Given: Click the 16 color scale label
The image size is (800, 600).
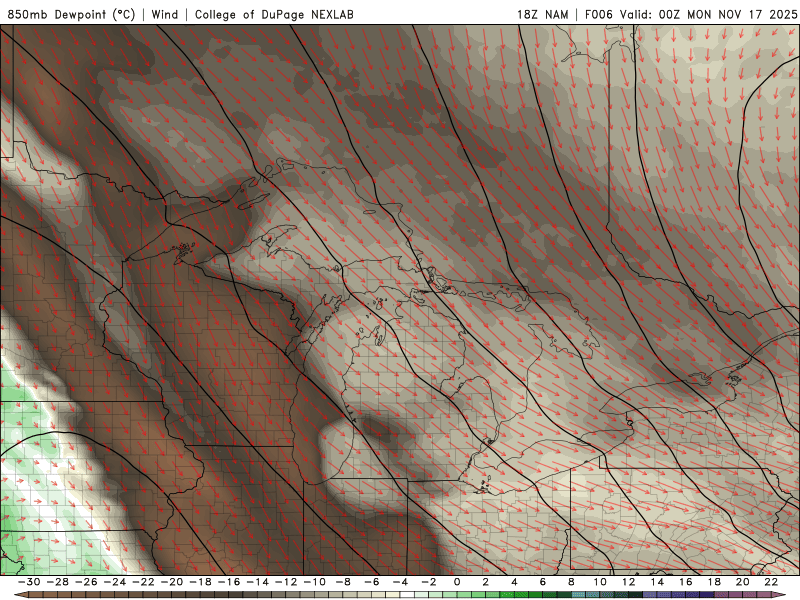Looking at the screenshot, I should [x=686, y=582].
